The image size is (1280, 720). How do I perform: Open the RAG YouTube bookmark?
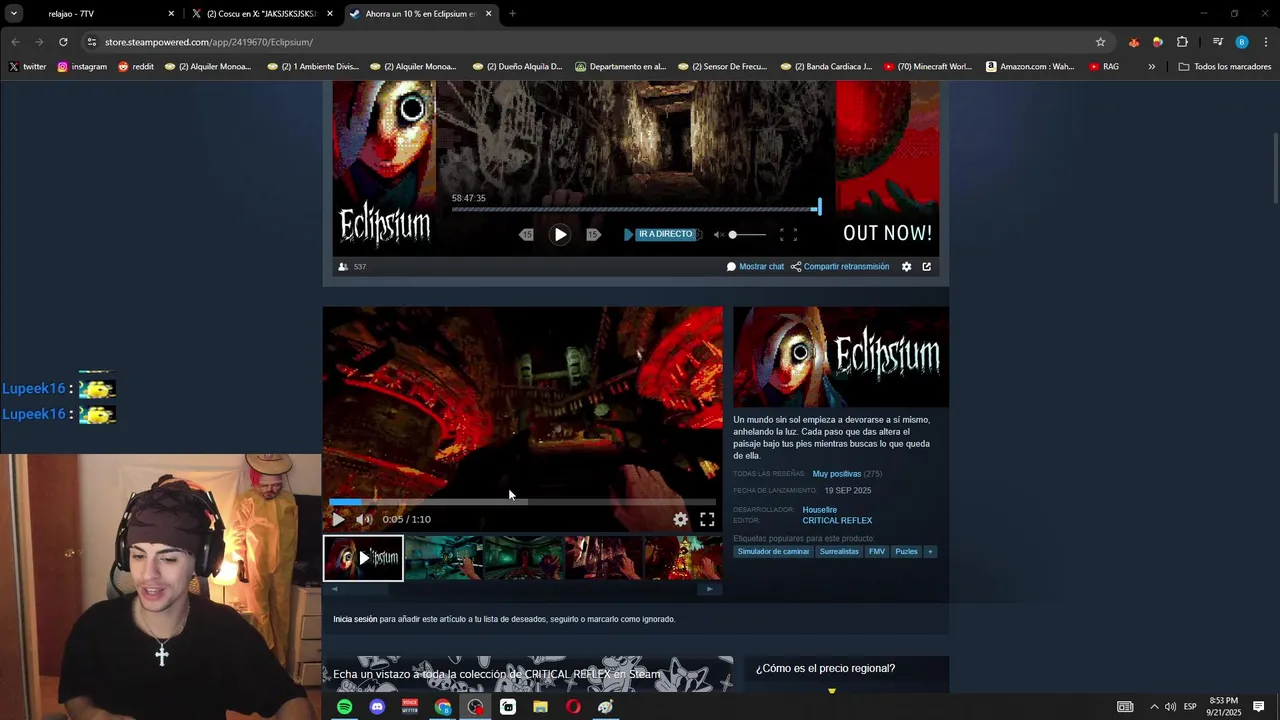(x=1104, y=67)
